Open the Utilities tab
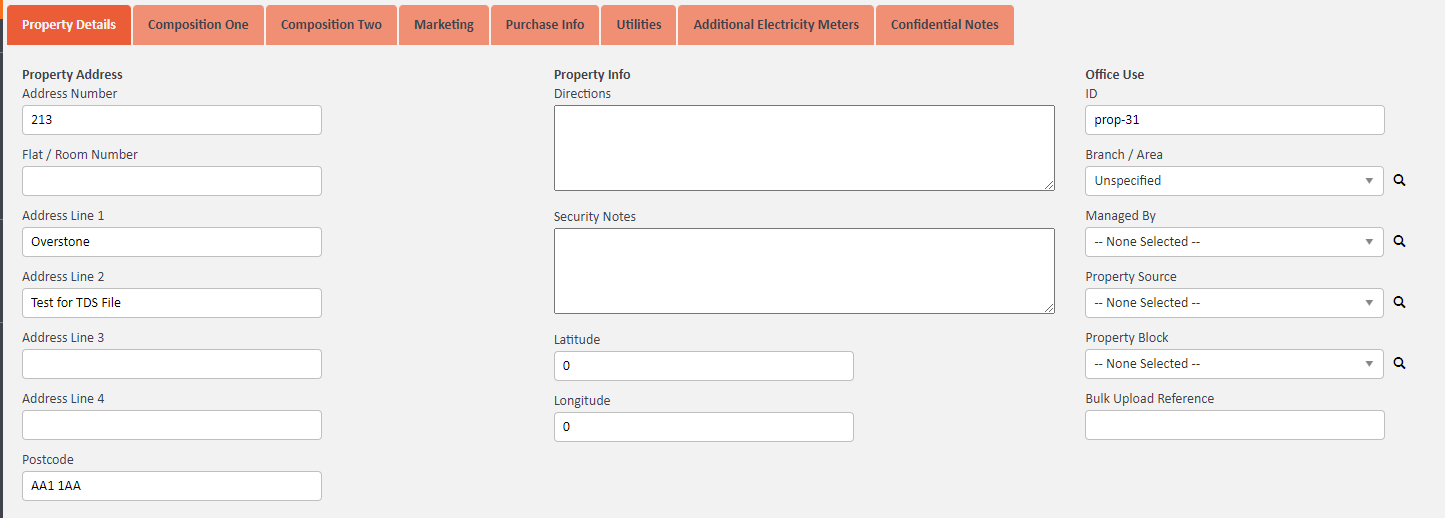 639,25
